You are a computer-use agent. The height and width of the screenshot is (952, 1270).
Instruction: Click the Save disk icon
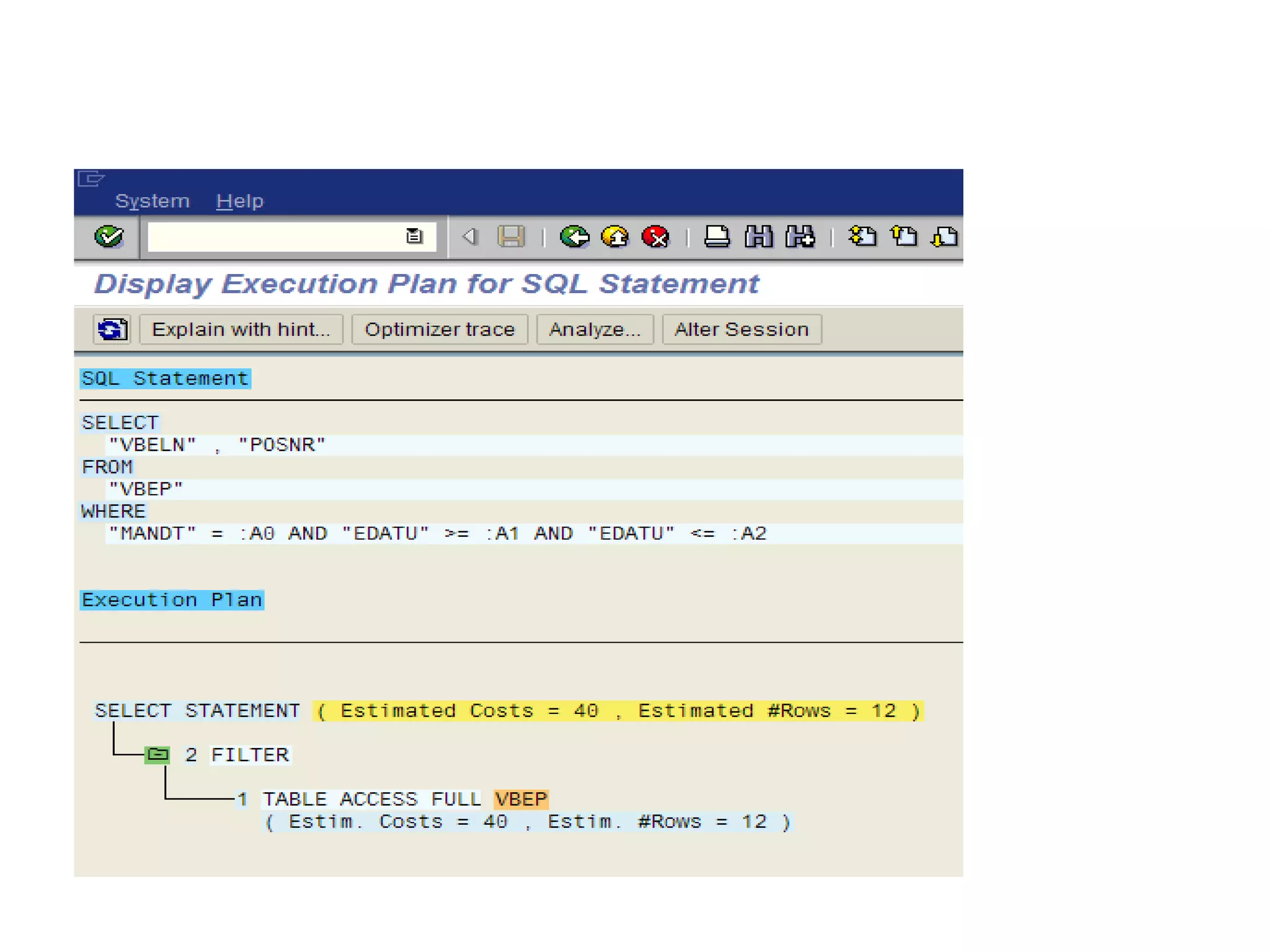pyautogui.click(x=511, y=236)
